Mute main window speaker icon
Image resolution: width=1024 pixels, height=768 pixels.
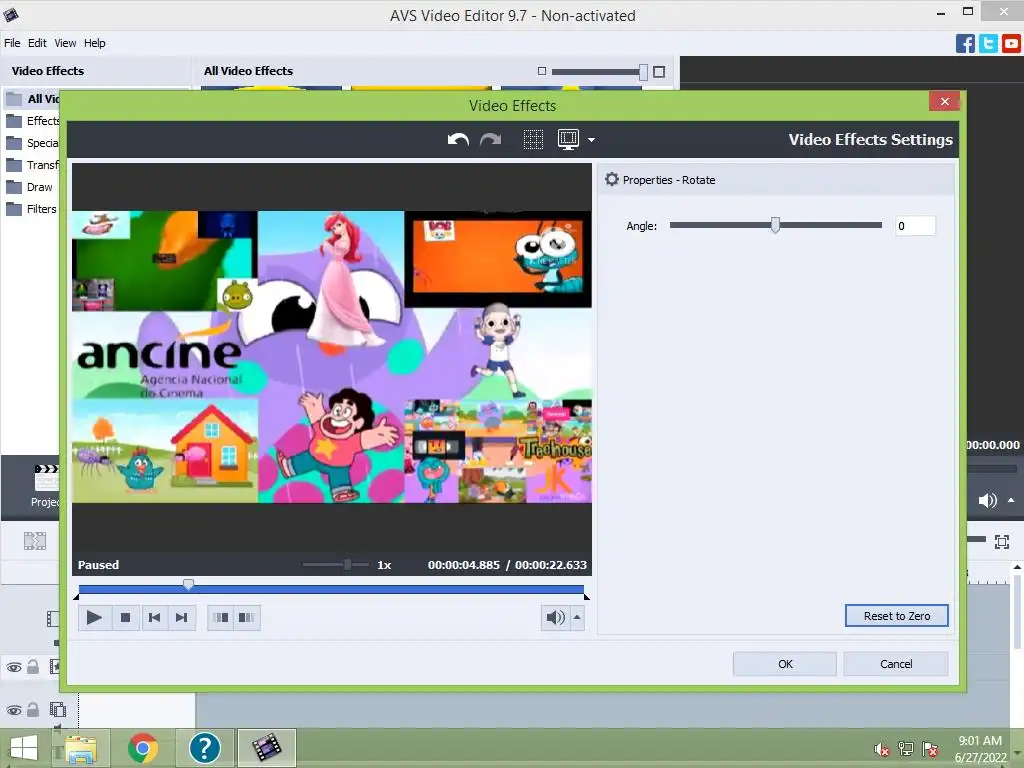tap(987, 500)
